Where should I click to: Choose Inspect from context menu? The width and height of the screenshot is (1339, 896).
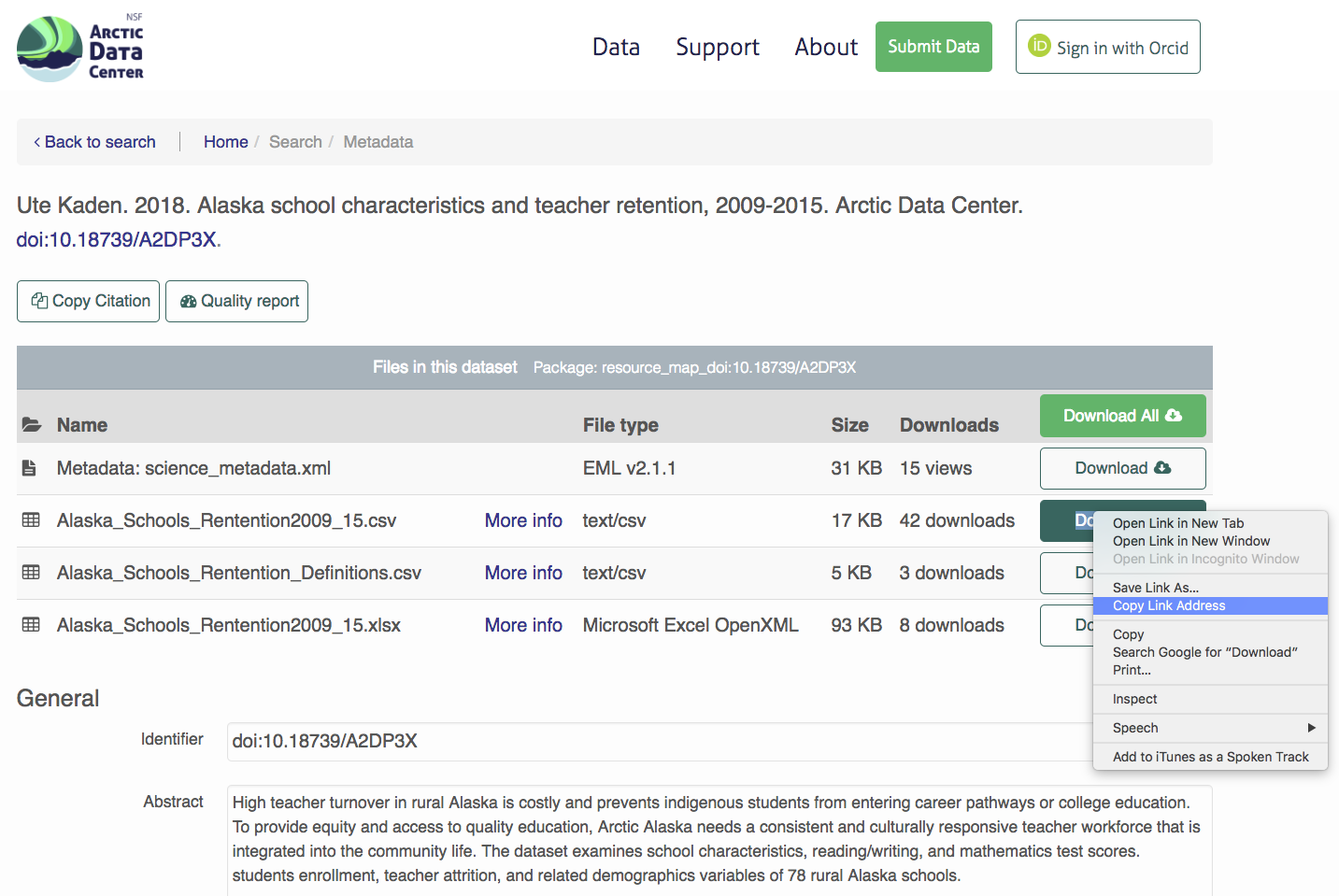tap(1134, 699)
